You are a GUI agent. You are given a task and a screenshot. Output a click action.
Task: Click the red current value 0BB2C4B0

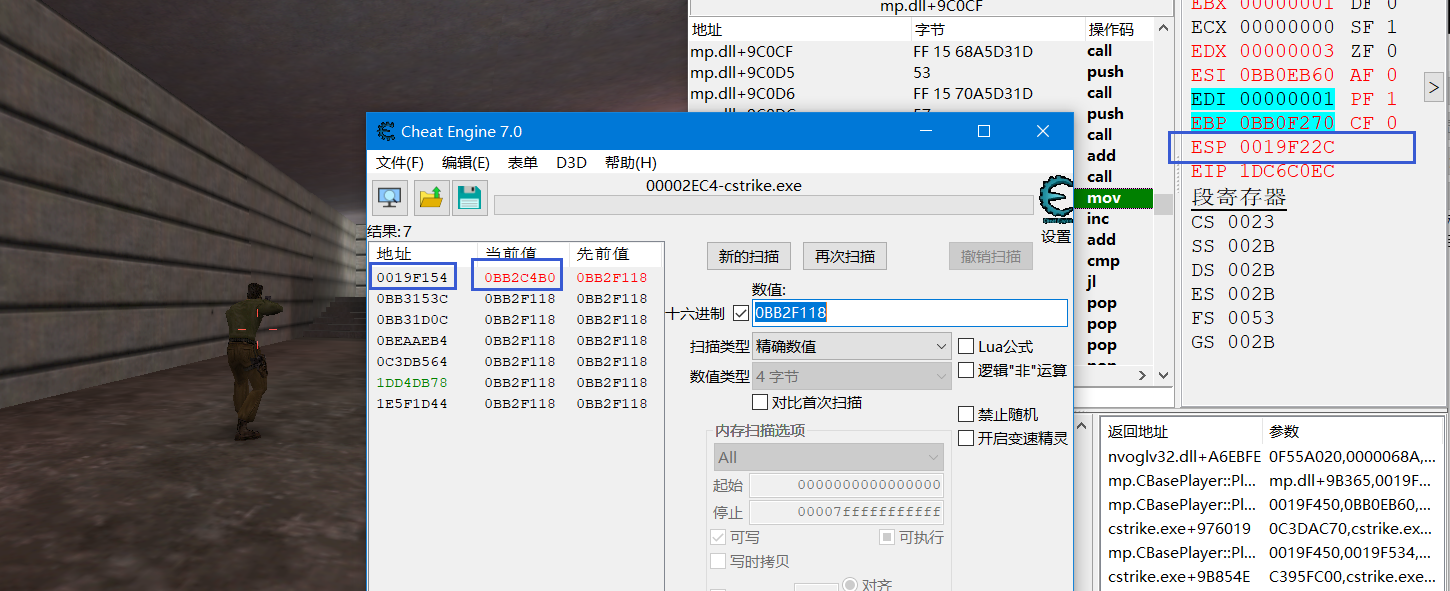pos(520,277)
